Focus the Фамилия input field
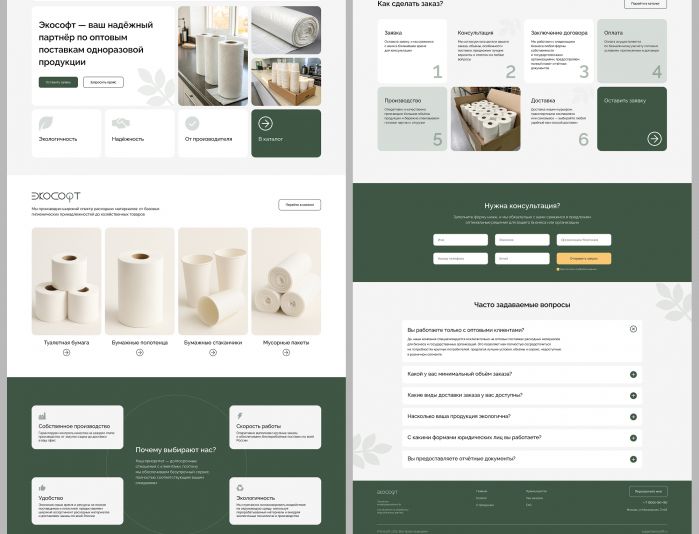This screenshot has width=699, height=534. tap(522, 240)
